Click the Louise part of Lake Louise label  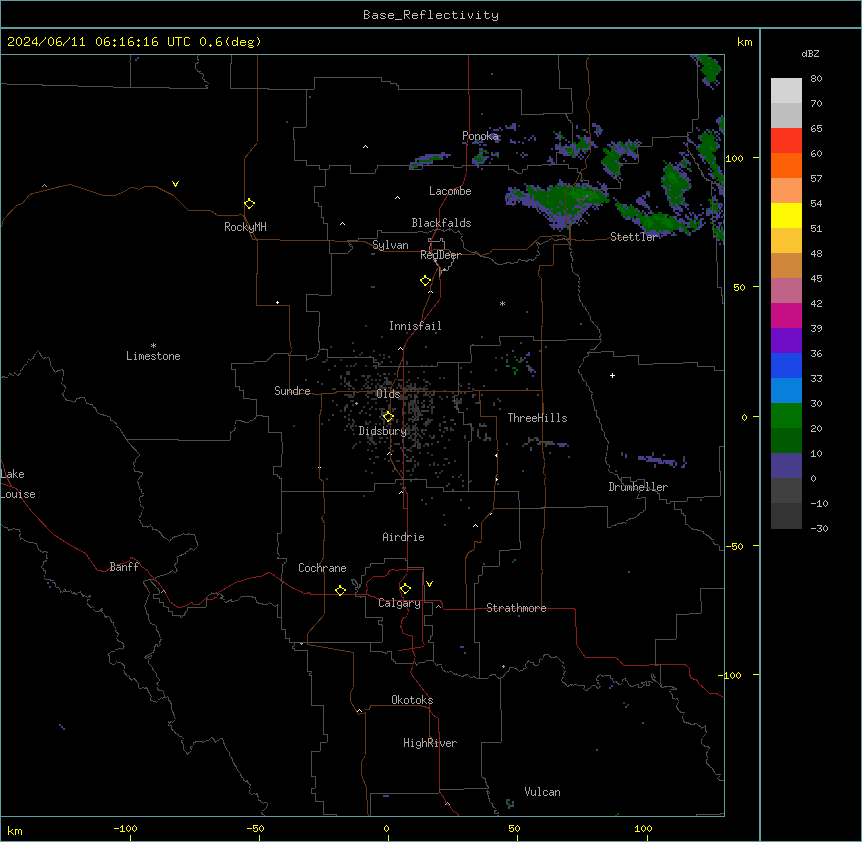point(18,494)
